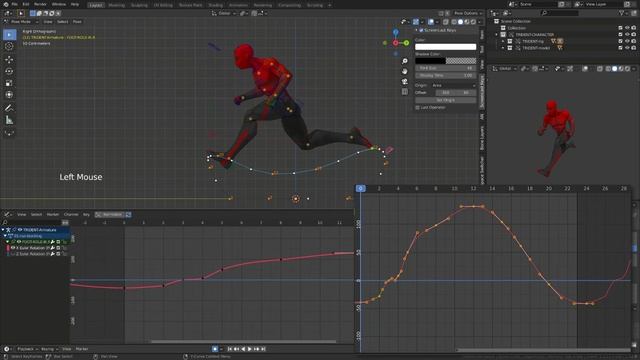Open the Channel menu in graph editor
The height and width of the screenshot is (360, 640).
point(71,215)
